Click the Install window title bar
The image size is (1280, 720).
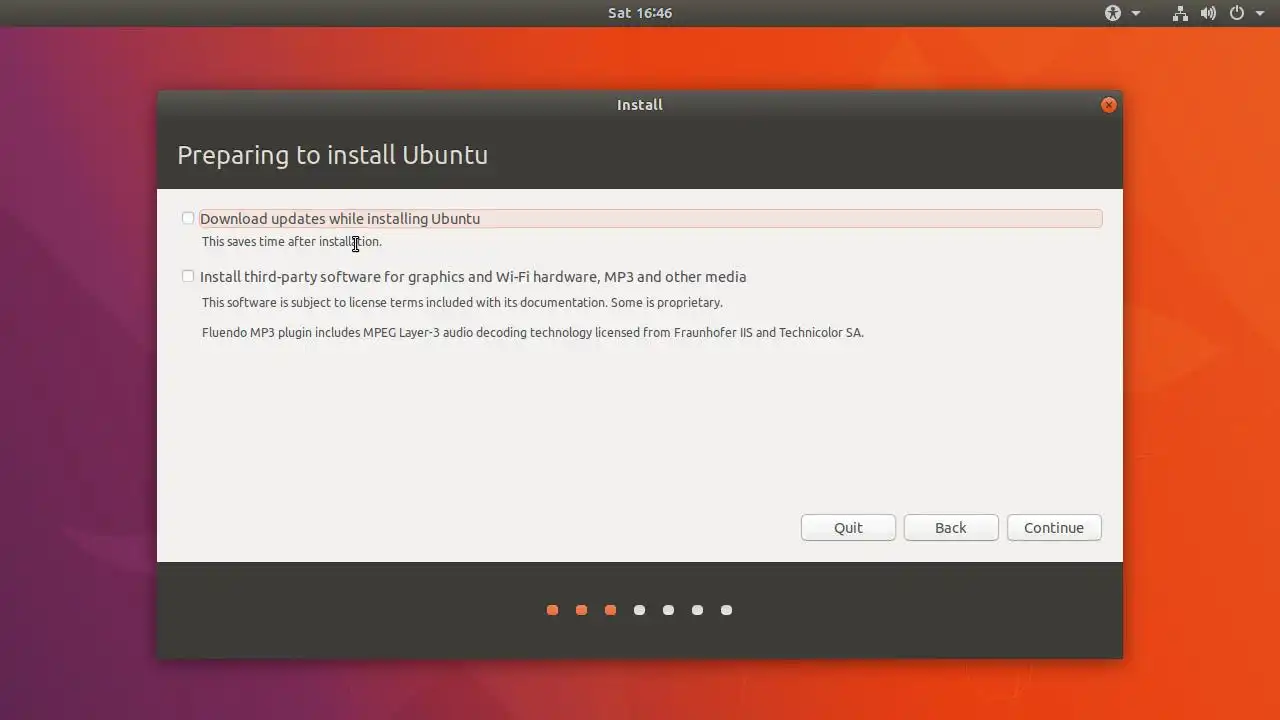pos(640,105)
